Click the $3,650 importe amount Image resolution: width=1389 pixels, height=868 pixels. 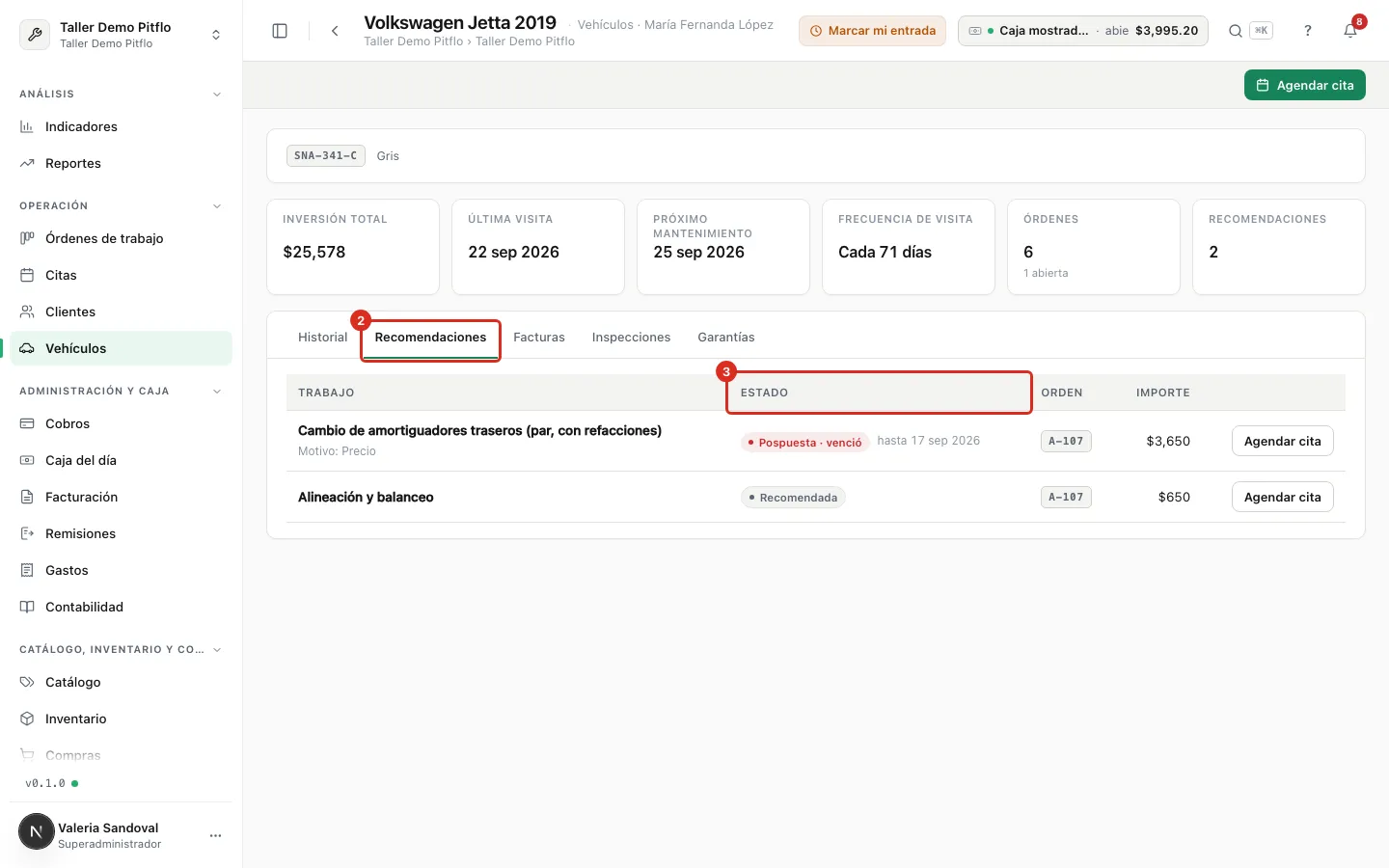pyautogui.click(x=1168, y=441)
